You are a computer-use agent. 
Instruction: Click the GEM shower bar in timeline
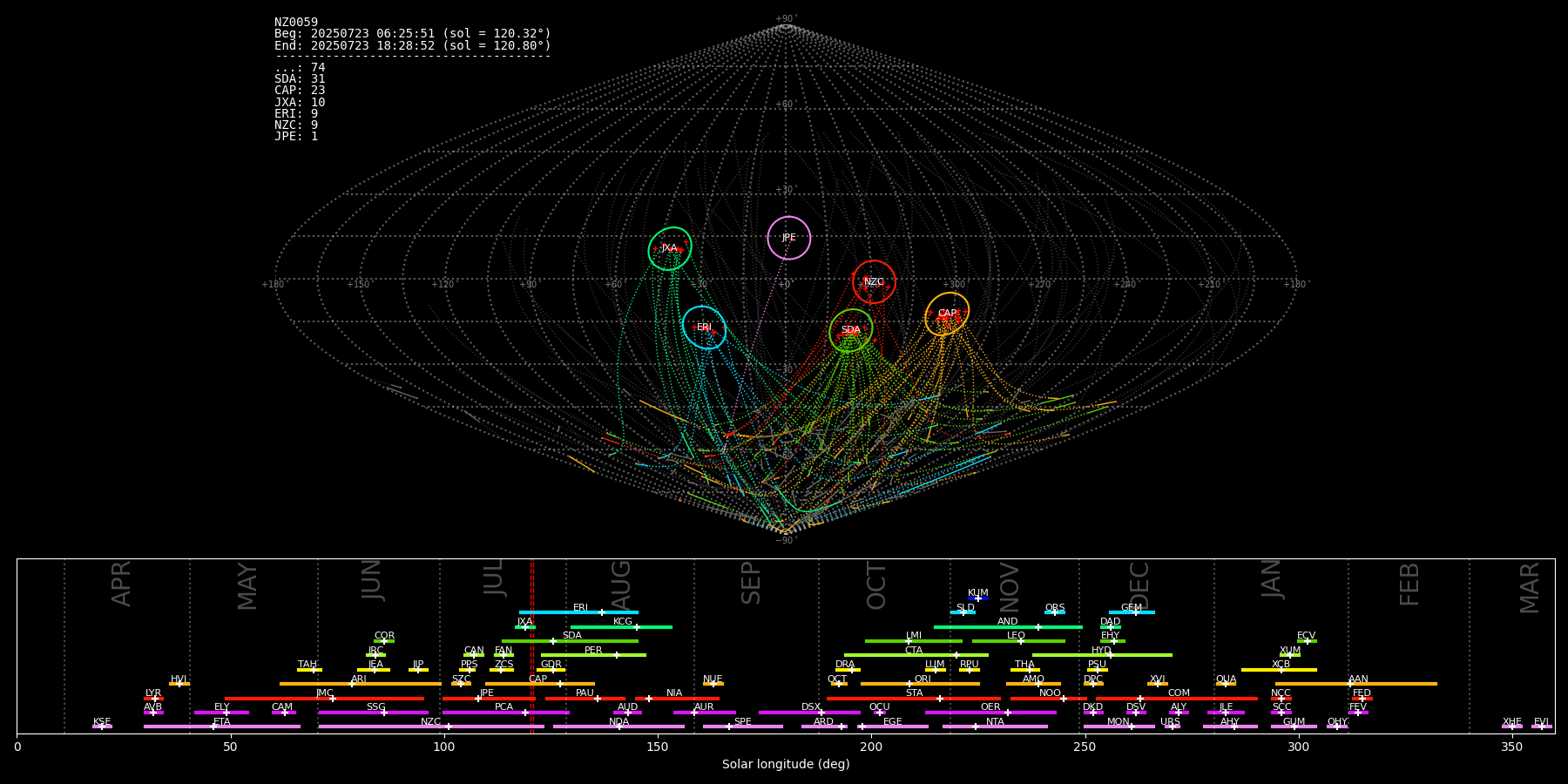[1132, 612]
